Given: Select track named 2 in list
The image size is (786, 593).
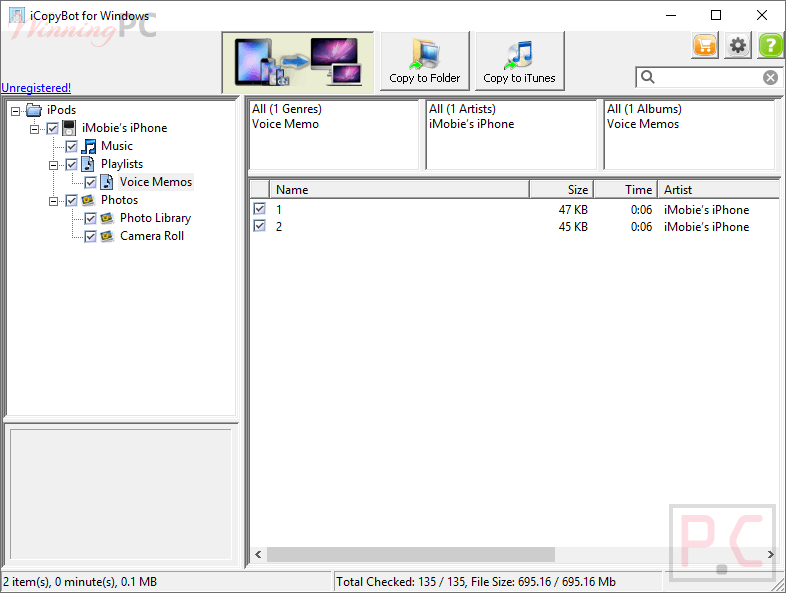Looking at the screenshot, I should coord(279,227).
